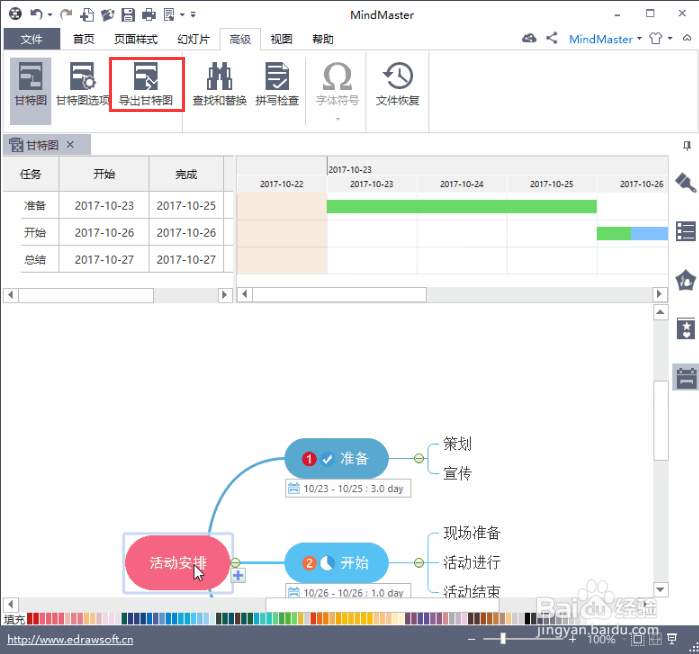
Task: Pick the black fill color swatch
Action: click(528, 618)
